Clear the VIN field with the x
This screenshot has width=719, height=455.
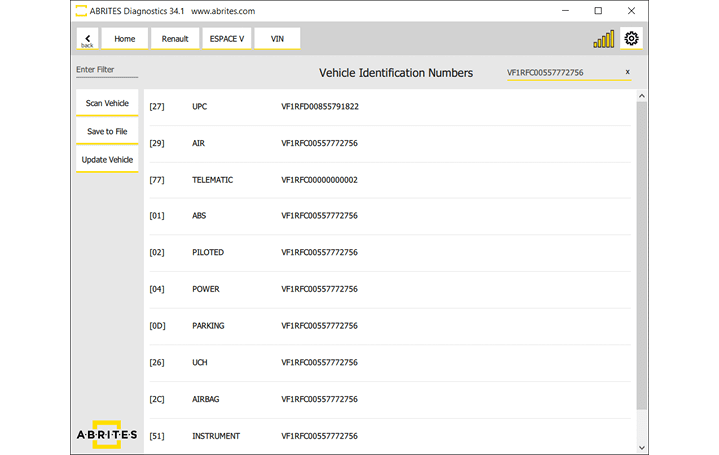(627, 72)
